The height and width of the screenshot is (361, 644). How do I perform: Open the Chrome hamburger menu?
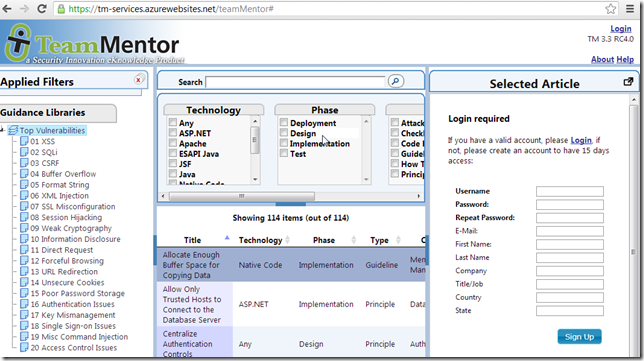tap(630, 9)
